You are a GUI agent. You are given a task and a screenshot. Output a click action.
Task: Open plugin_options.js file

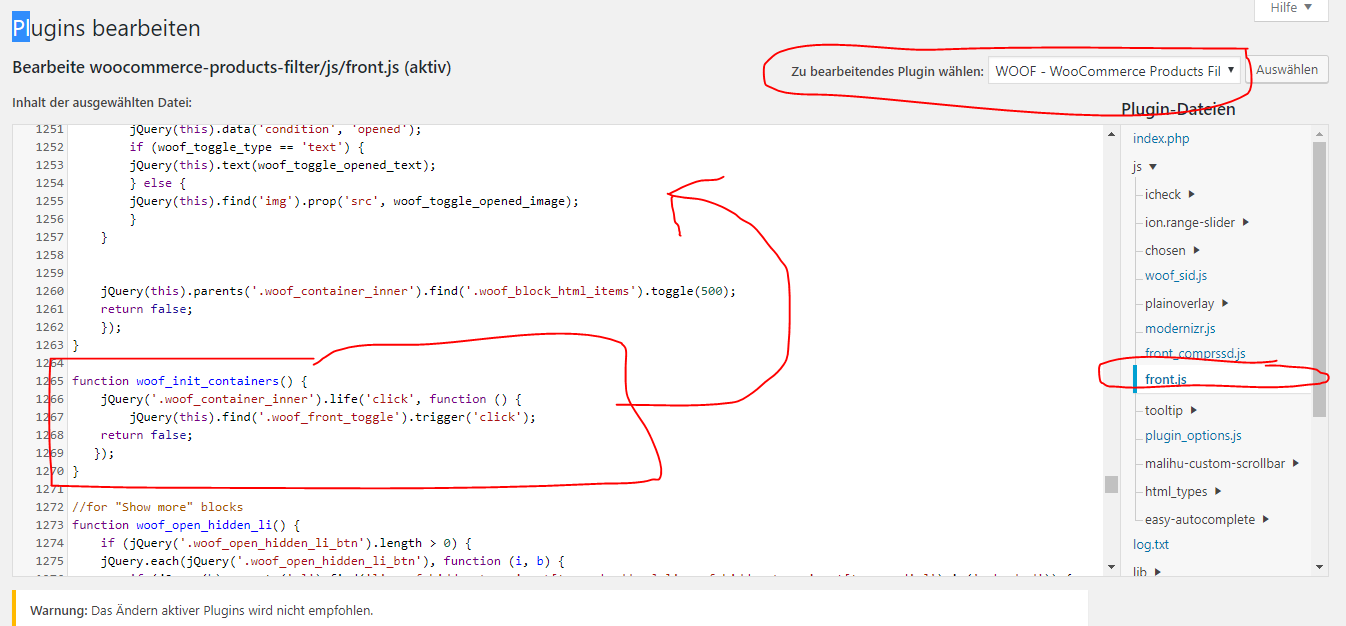point(1193,436)
